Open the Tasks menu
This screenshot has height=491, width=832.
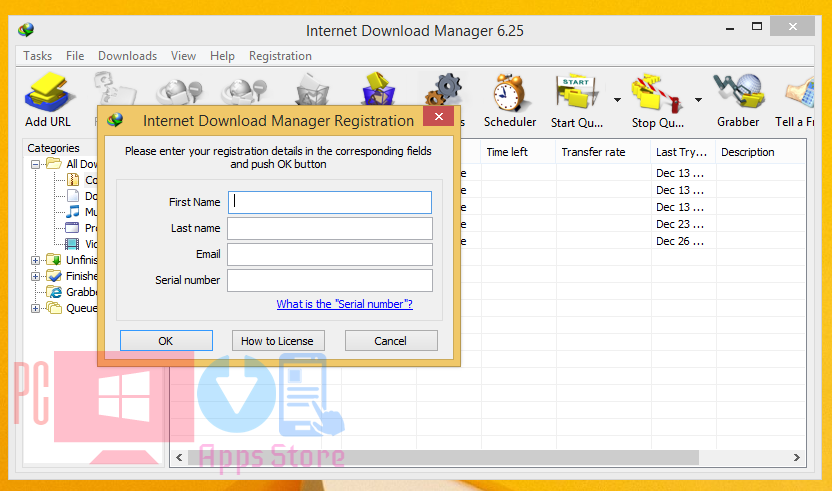38,56
